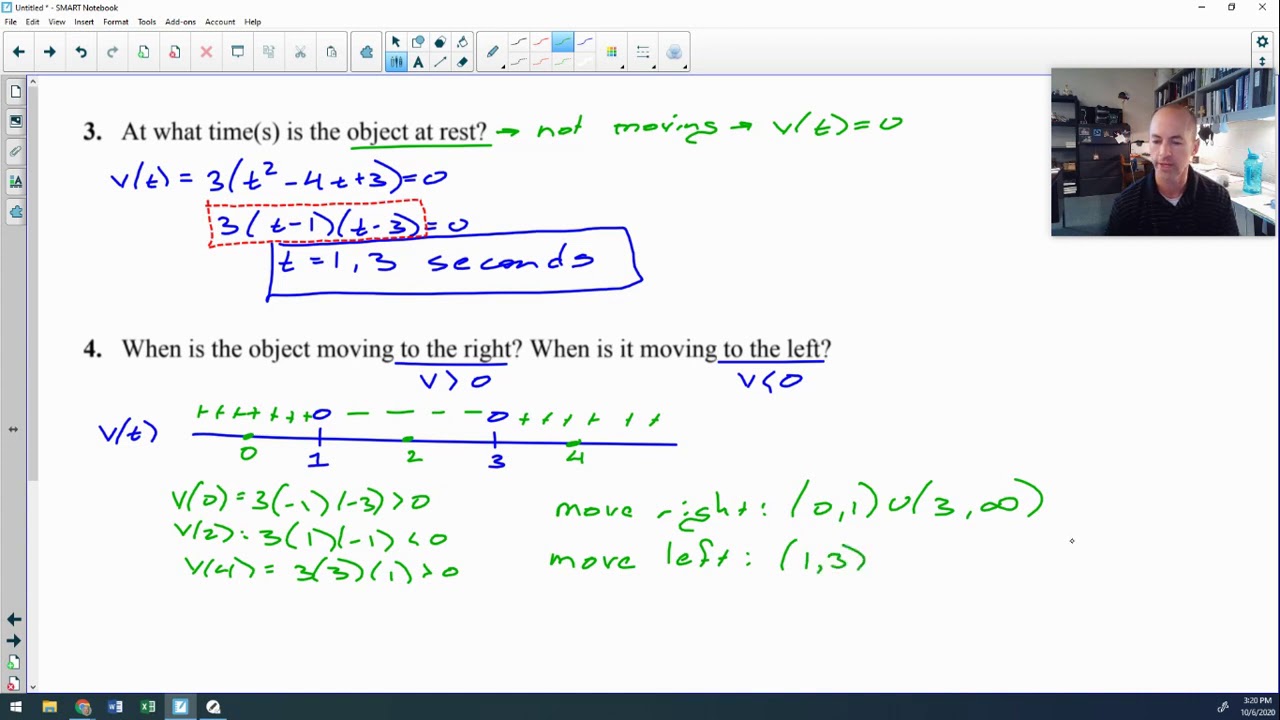Screen dimensions: 1280x720
Task: Delete page using bottom sidebar icon
Action: coord(14,684)
